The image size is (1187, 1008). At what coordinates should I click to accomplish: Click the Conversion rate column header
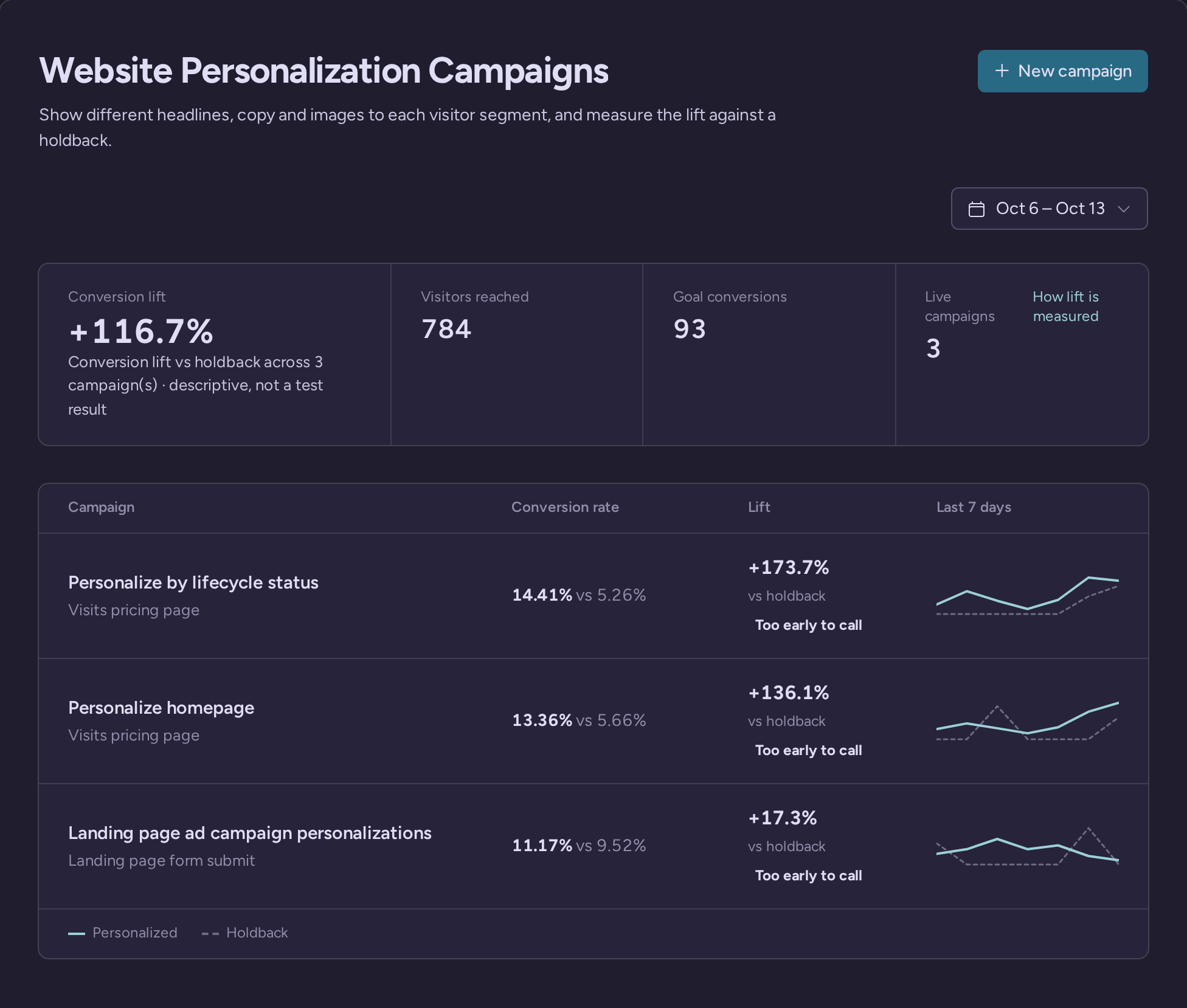click(x=565, y=507)
